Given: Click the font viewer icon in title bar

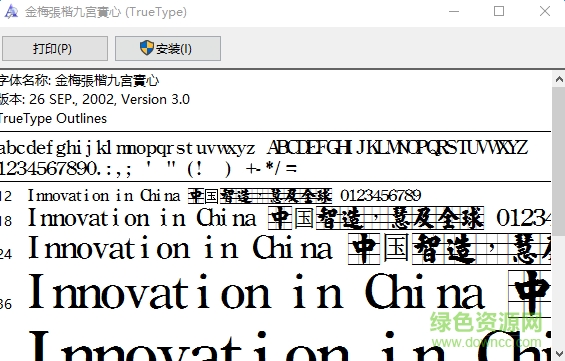Looking at the screenshot, I should click(x=11, y=12).
